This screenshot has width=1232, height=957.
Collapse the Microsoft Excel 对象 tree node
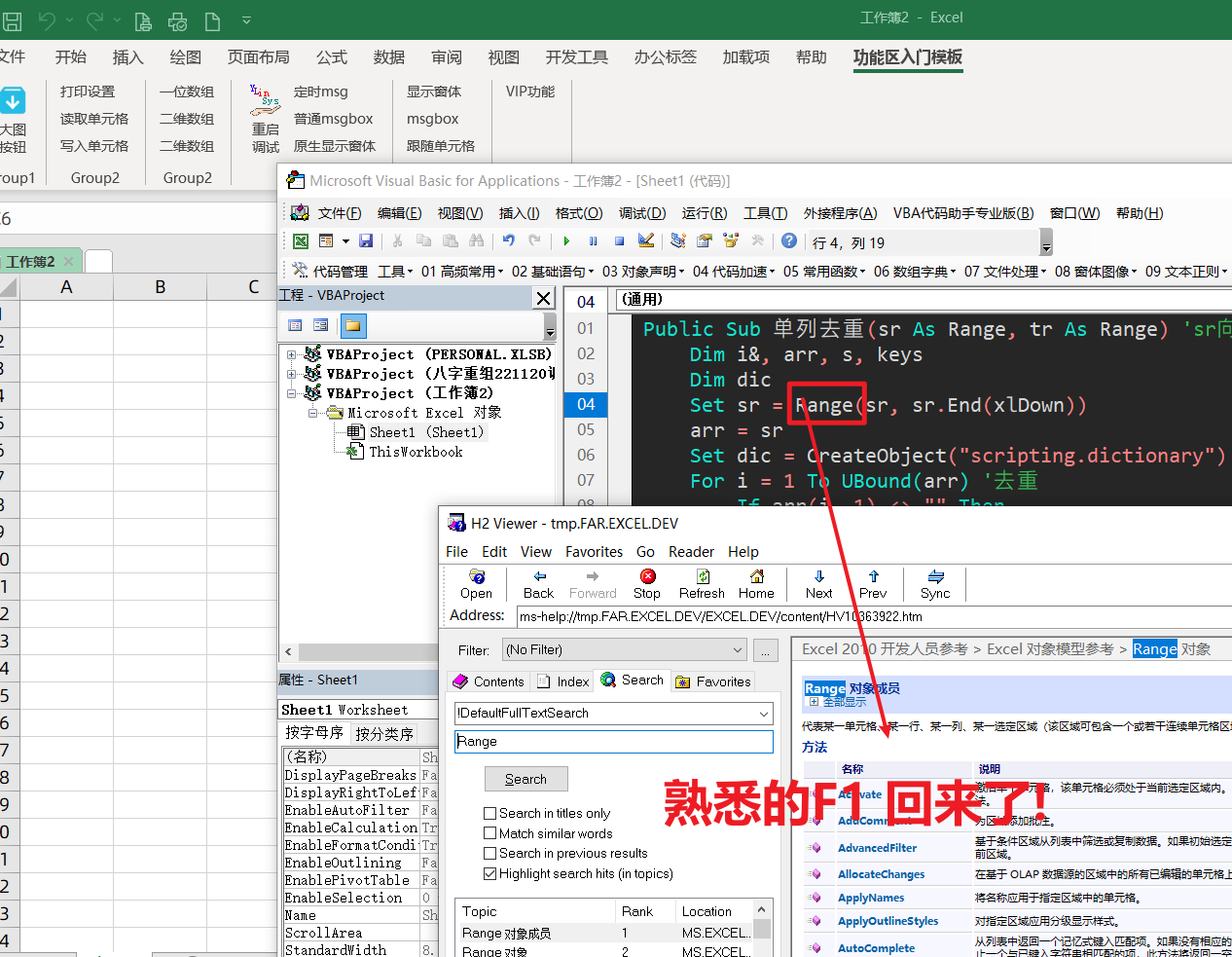[x=313, y=412]
